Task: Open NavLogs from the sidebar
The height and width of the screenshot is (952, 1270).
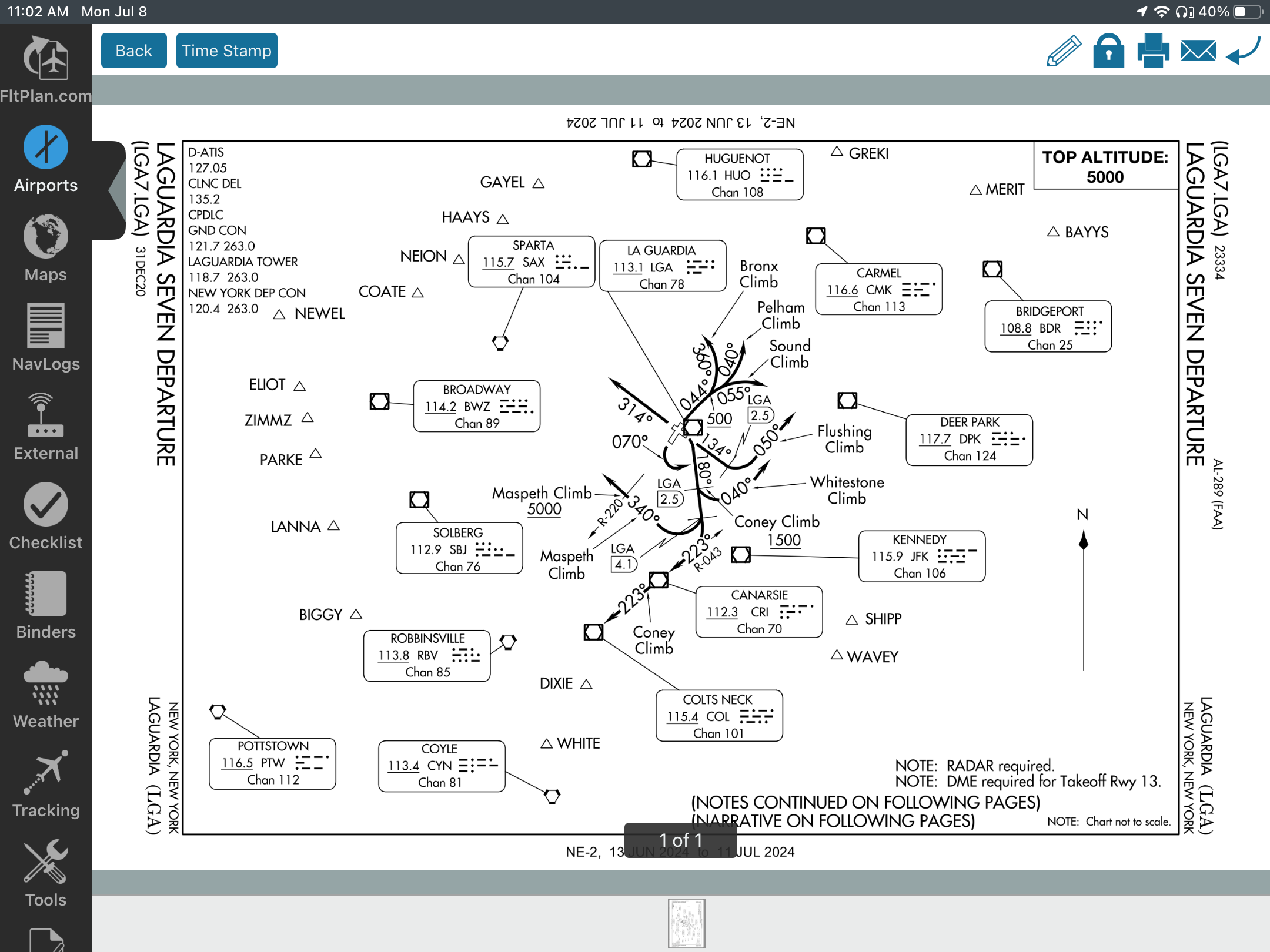Action: [x=45, y=337]
